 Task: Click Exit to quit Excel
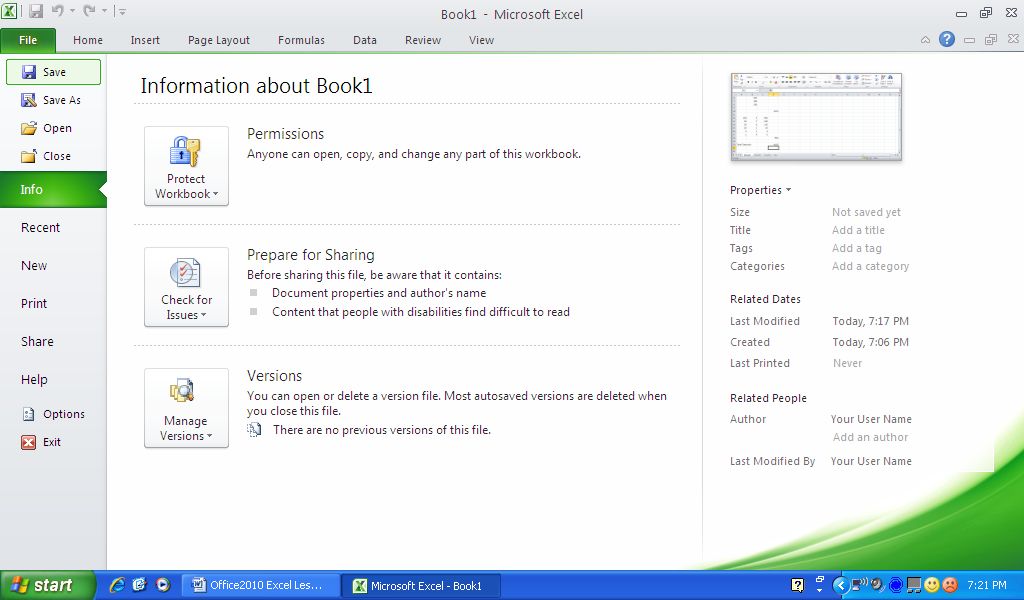(41, 442)
